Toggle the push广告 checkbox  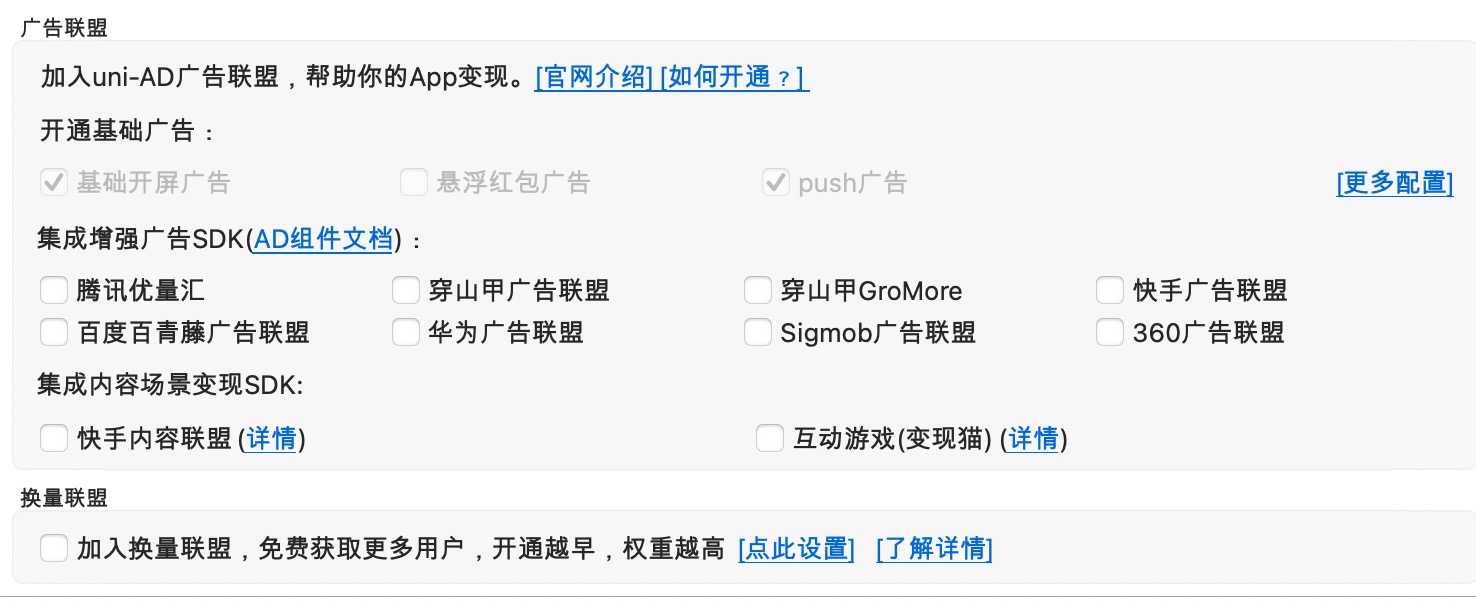click(x=776, y=182)
